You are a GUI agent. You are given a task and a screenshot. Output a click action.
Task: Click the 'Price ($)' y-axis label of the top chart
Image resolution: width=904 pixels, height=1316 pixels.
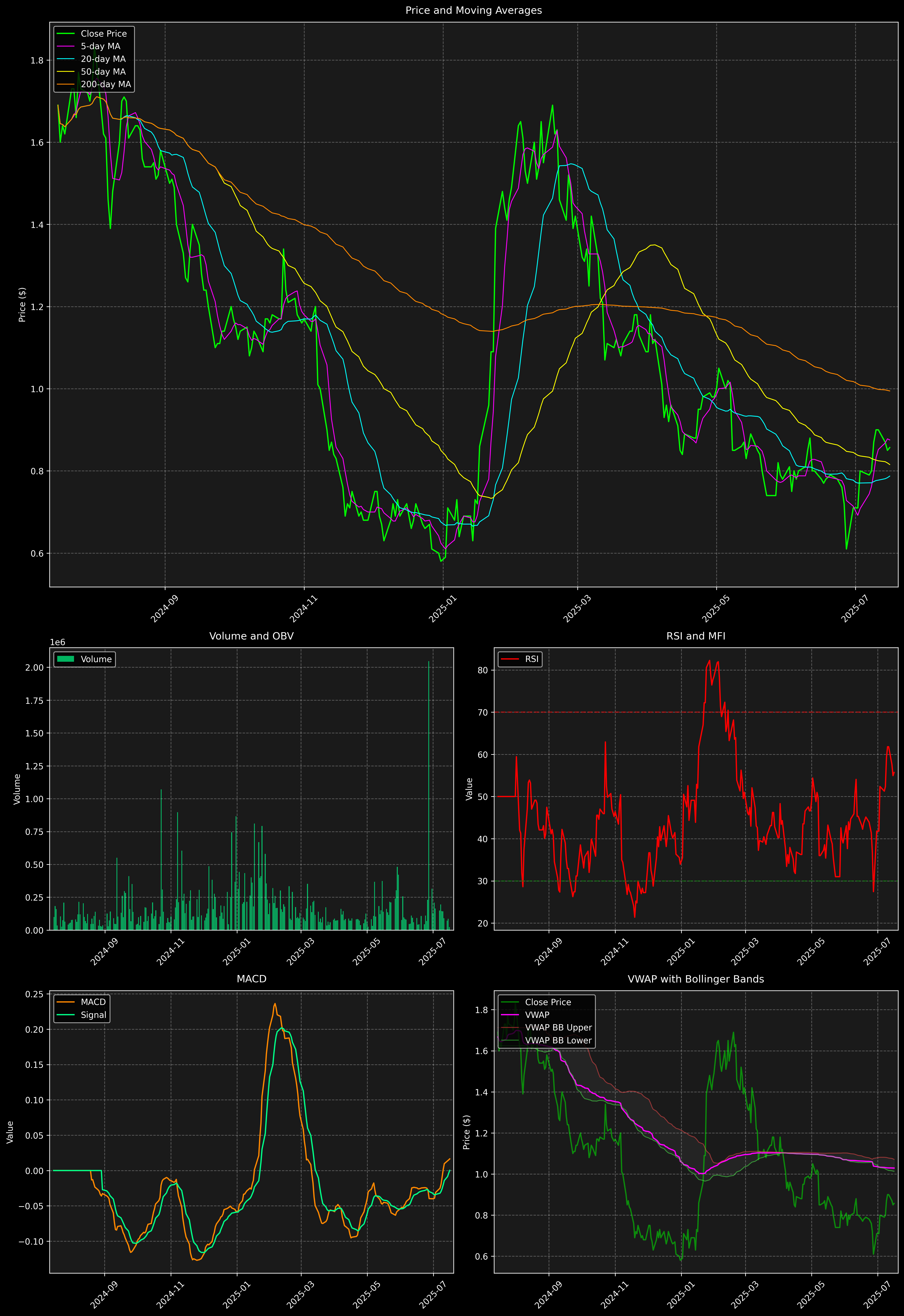click(22, 305)
